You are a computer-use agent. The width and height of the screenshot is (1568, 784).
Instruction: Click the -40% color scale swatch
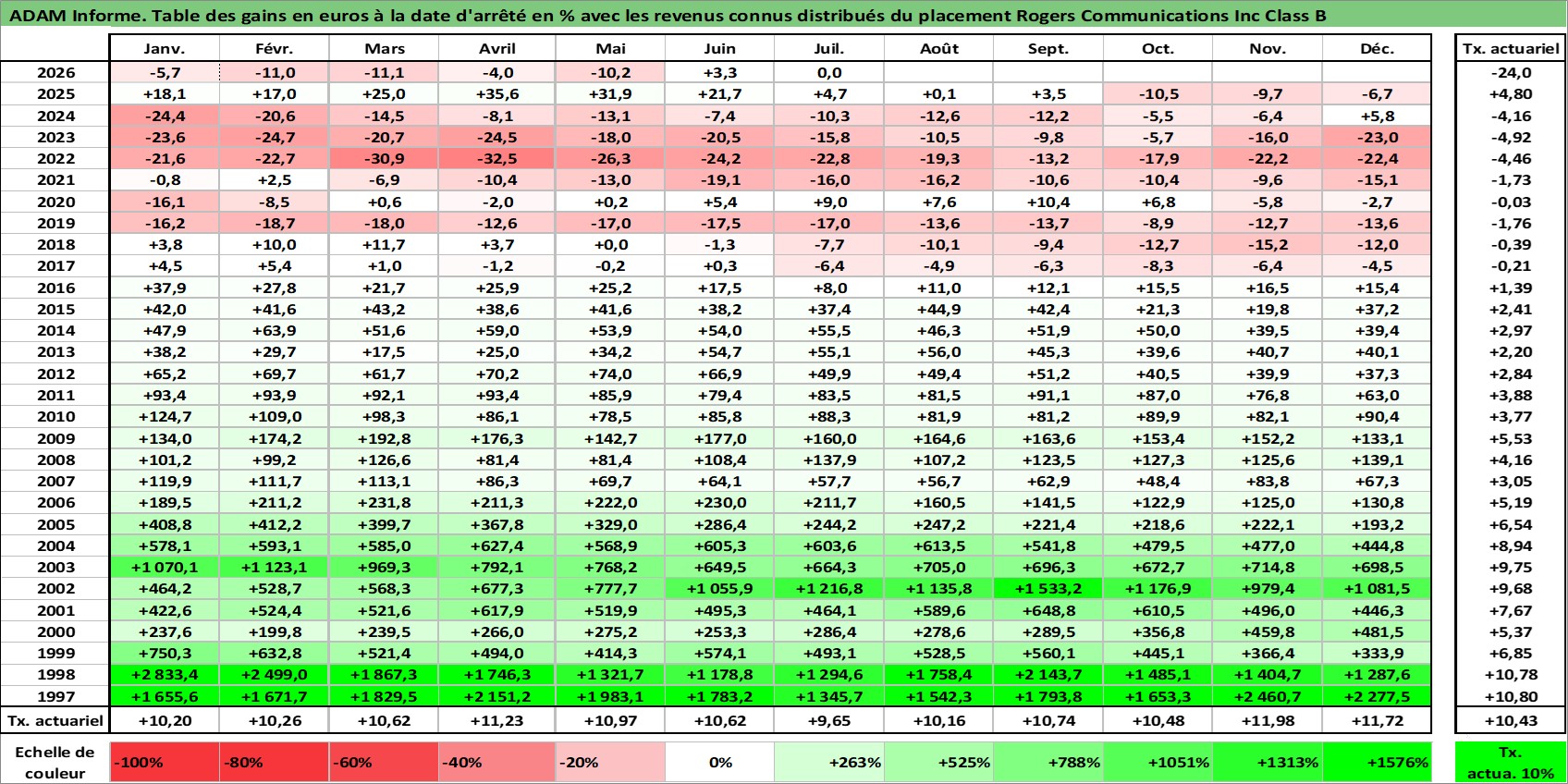point(496,763)
